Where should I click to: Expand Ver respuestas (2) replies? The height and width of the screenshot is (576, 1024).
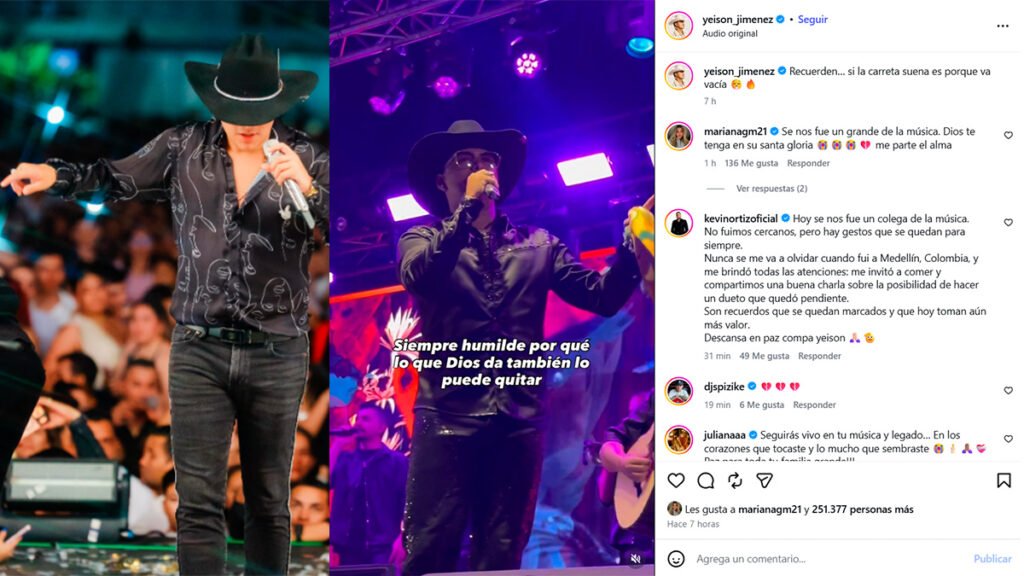pos(771,189)
